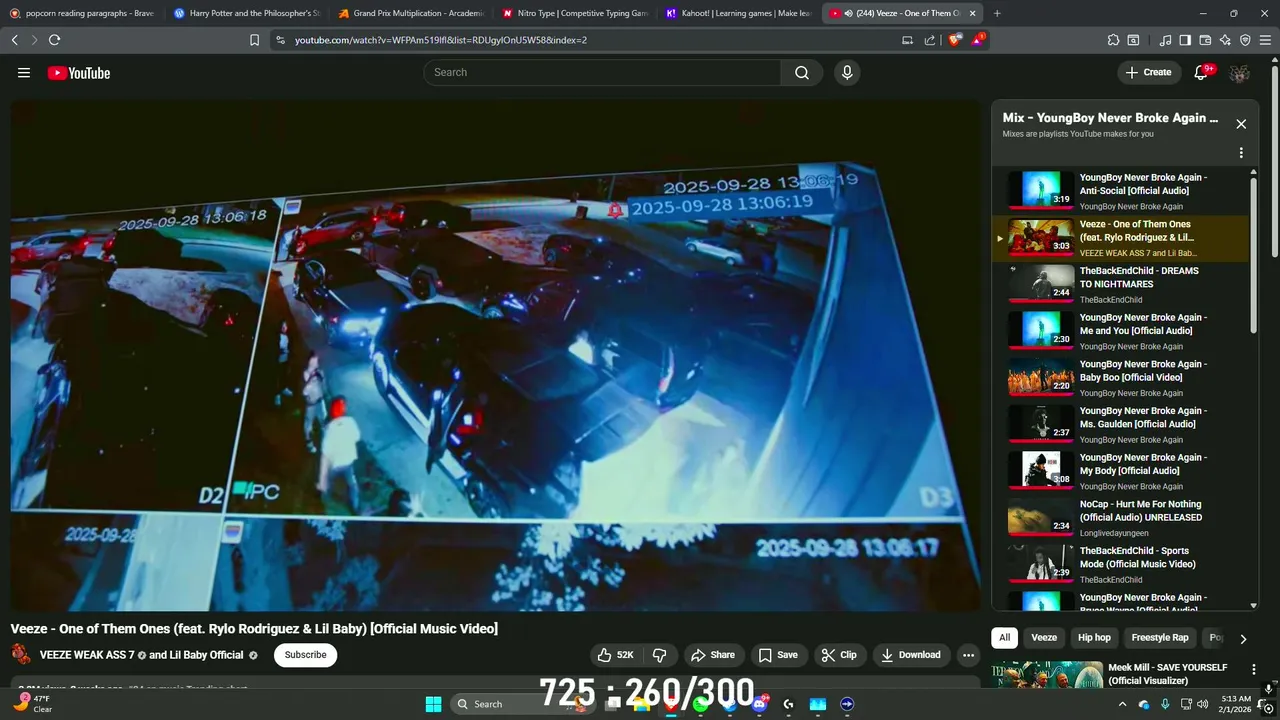Open Brave Wallet icon
This screenshot has width=1280, height=720.
[x=1205, y=40]
